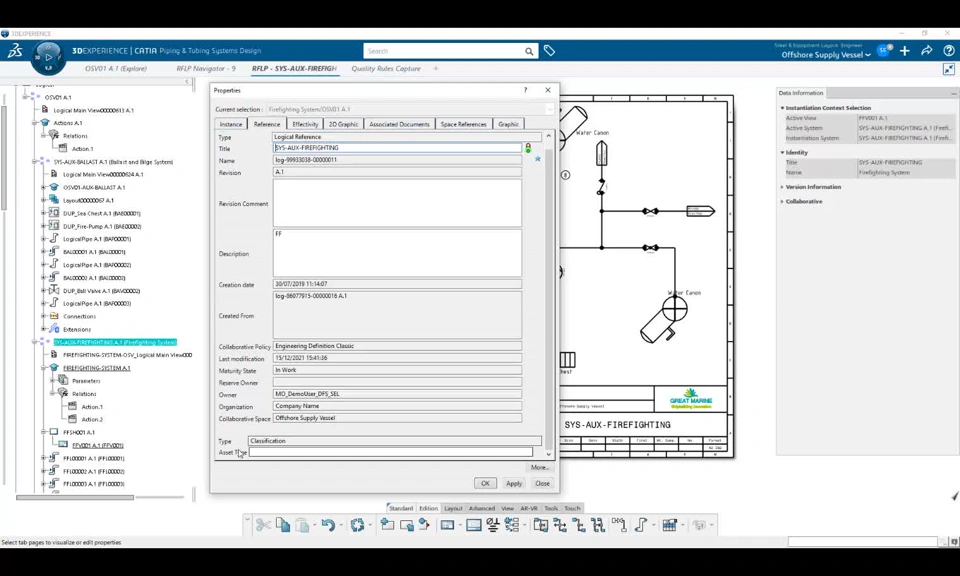Click the Undo arrow icon
Image resolution: width=960 pixels, height=576 pixels.
tap(328, 525)
